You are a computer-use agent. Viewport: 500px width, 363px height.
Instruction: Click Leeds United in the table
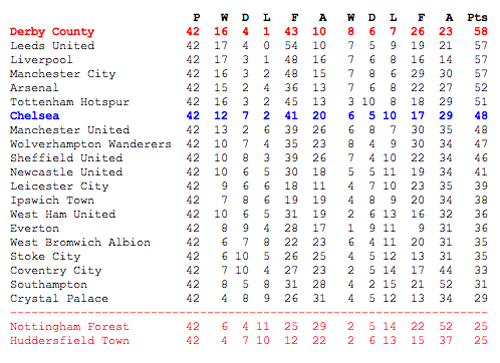[x=52, y=46]
